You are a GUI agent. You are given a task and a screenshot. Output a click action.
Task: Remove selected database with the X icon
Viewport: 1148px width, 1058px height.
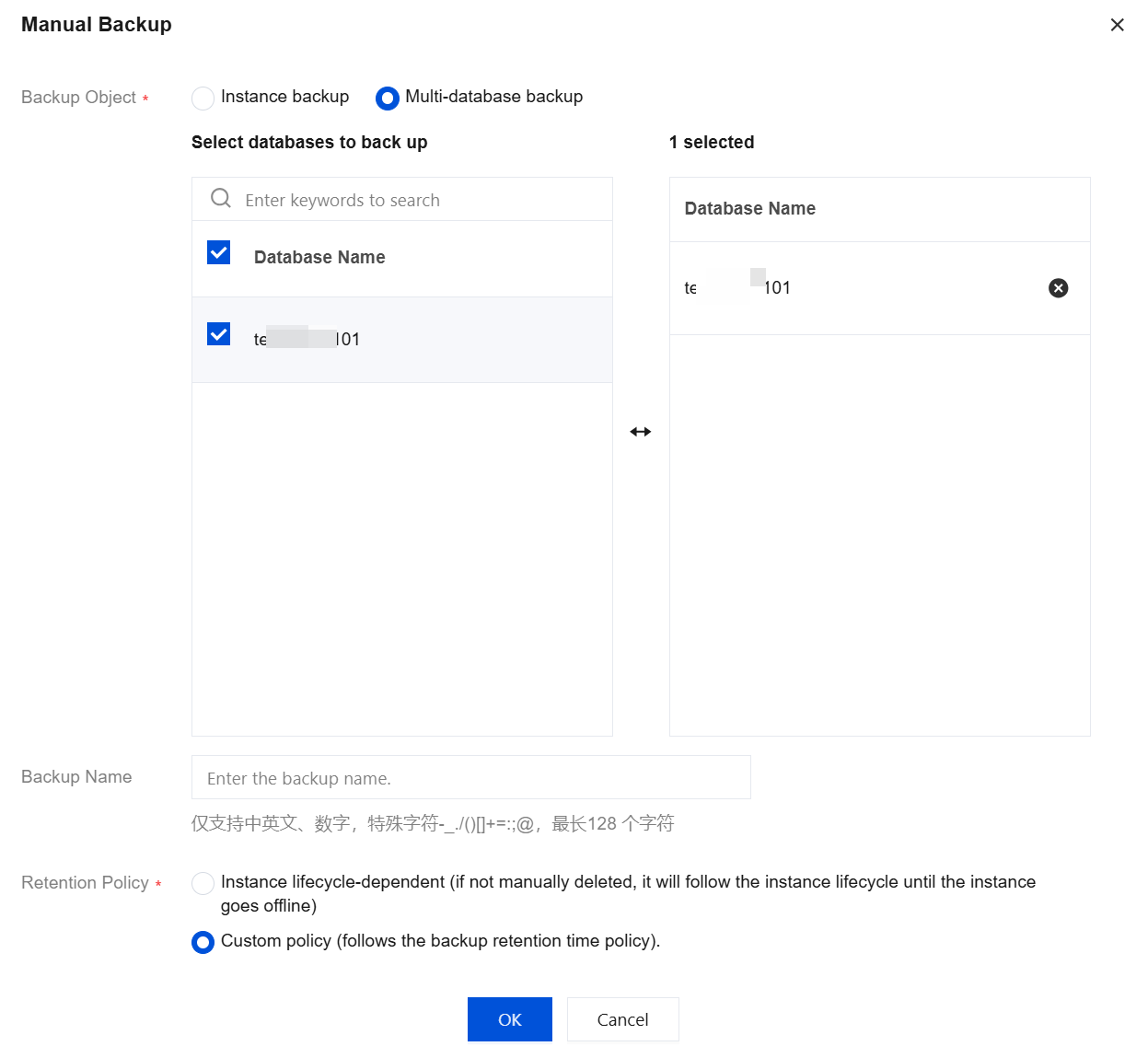(1059, 288)
